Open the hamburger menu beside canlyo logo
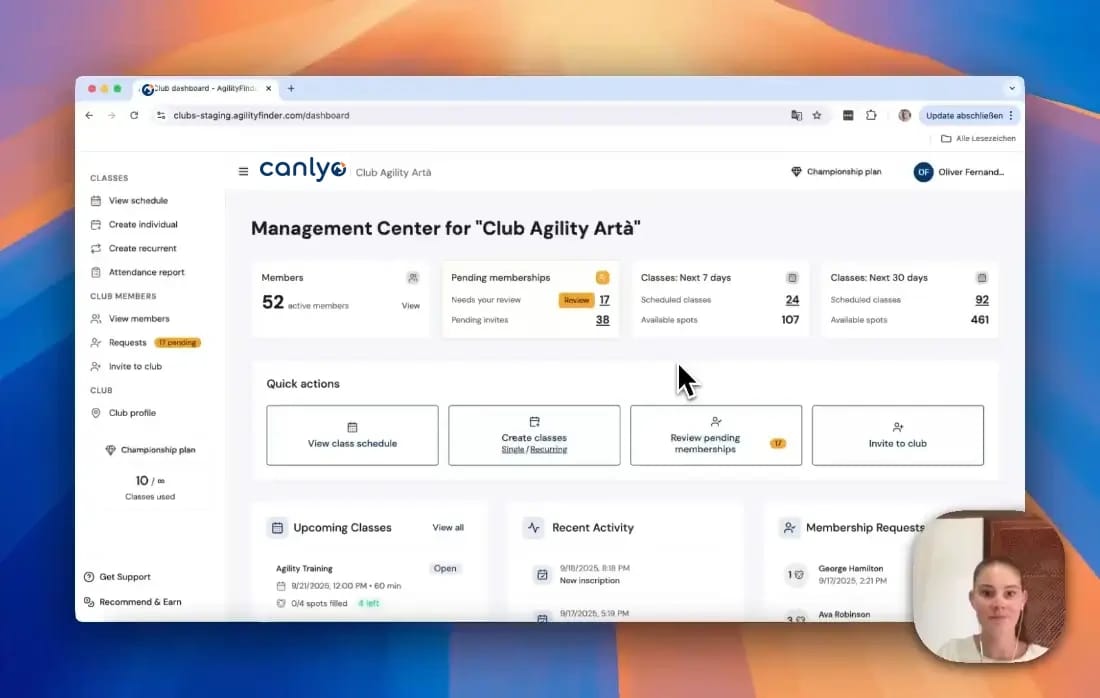 click(243, 171)
